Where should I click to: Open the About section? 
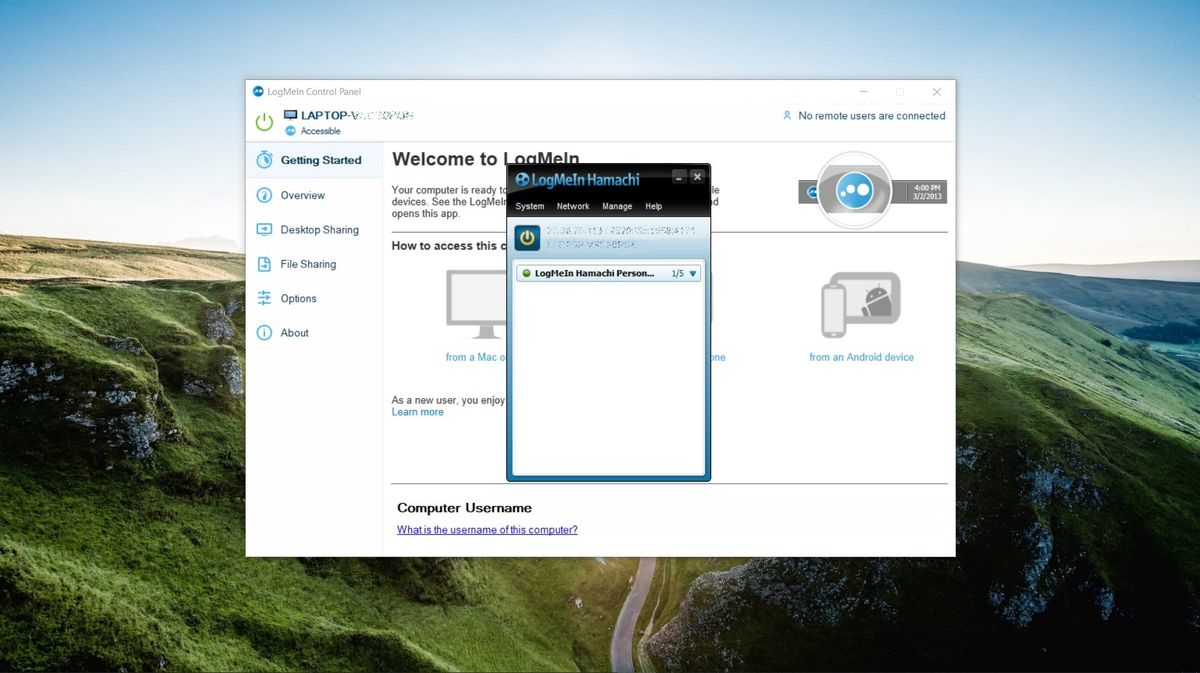294,333
